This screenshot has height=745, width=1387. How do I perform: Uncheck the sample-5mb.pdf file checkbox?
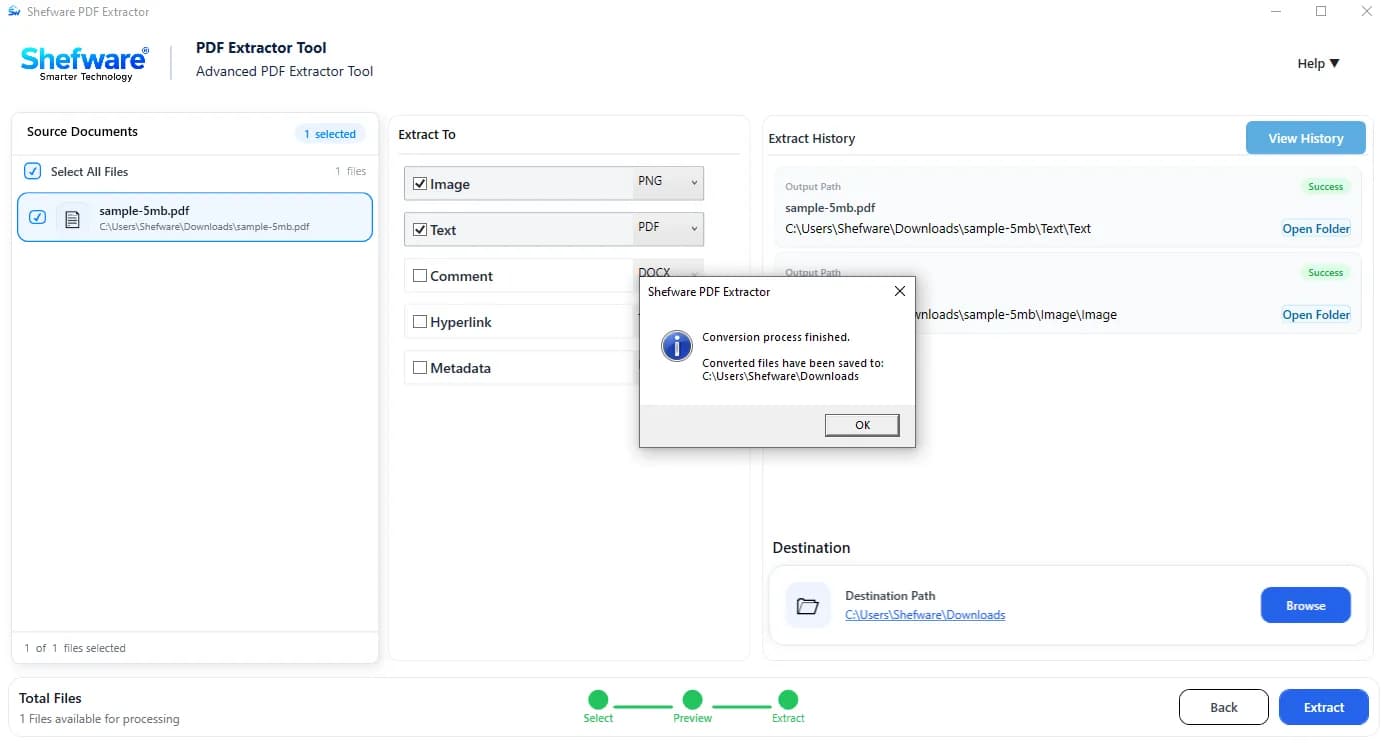pos(38,217)
